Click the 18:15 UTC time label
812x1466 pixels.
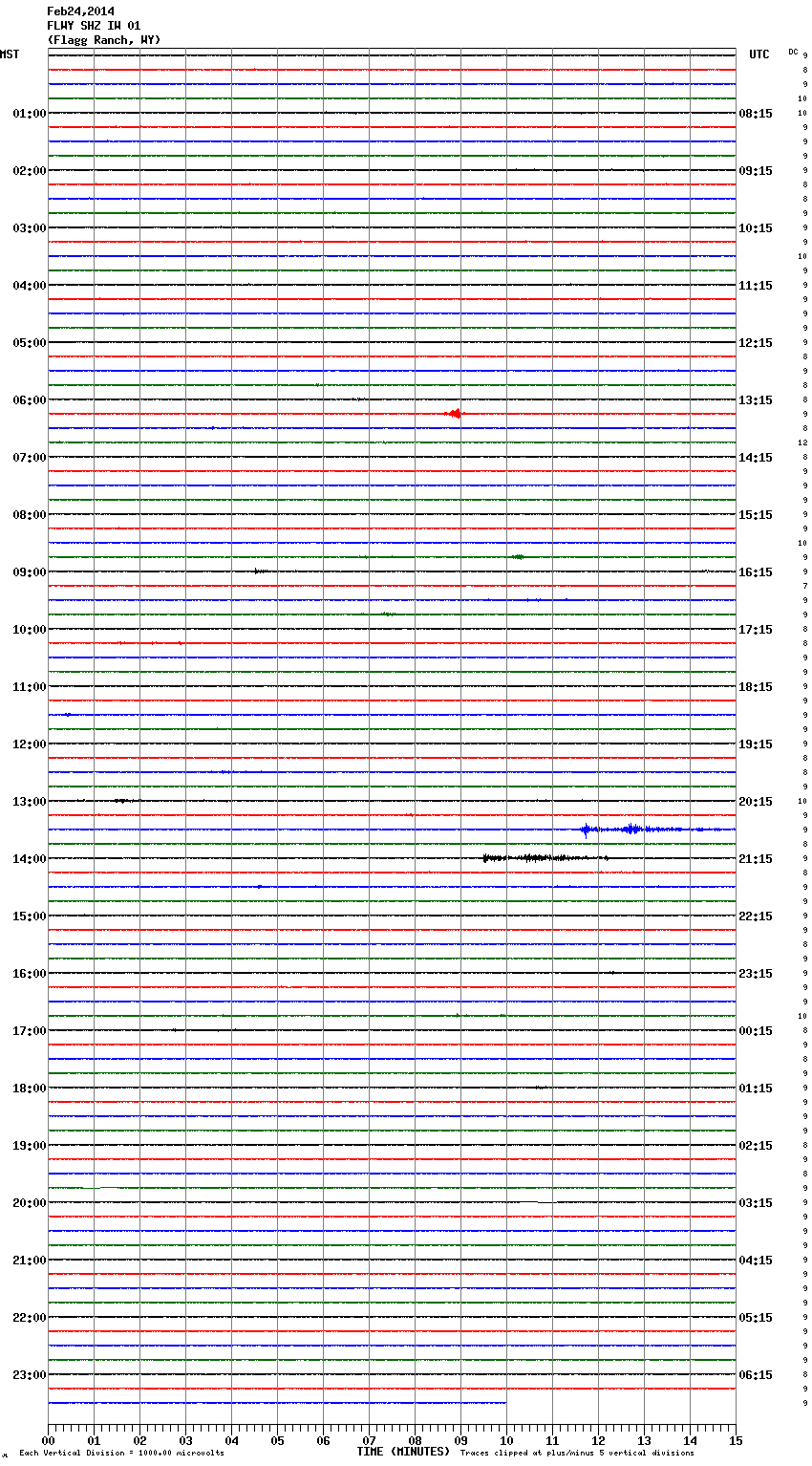[x=756, y=687]
